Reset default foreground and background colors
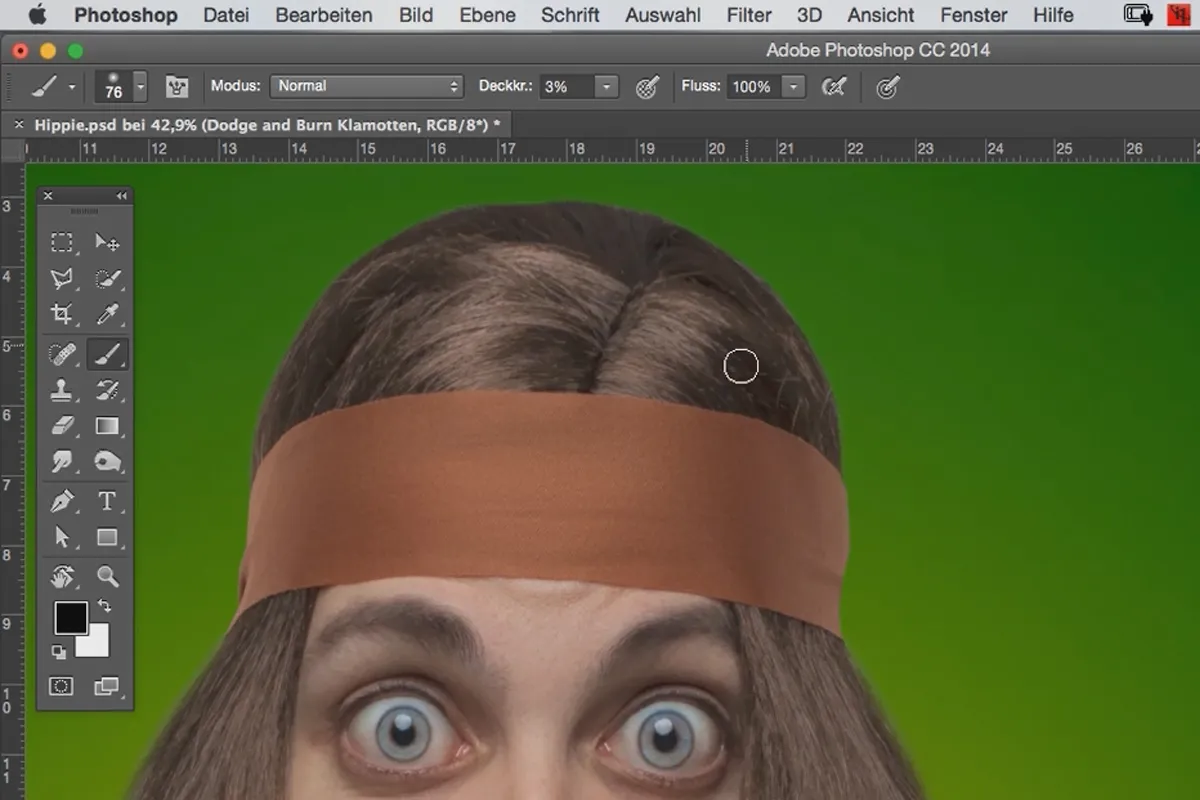Screen dimensions: 1200x800 (59, 652)
